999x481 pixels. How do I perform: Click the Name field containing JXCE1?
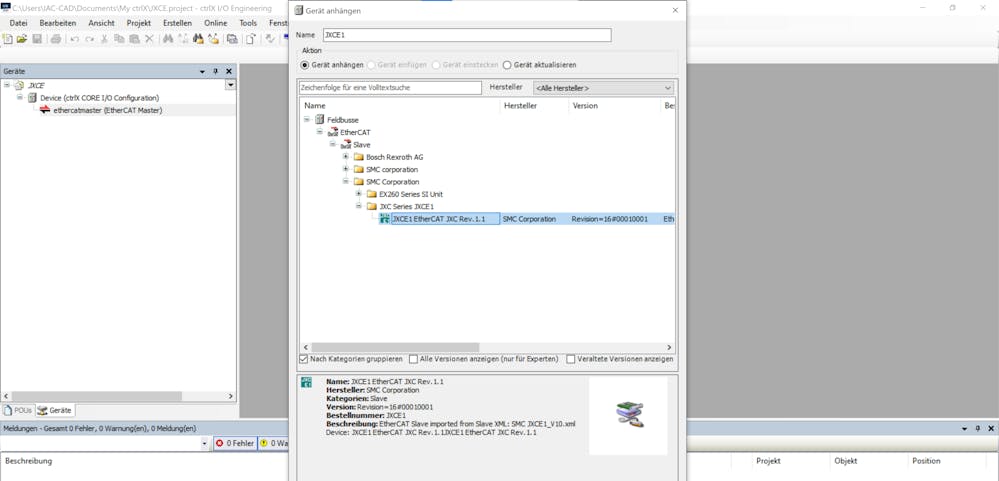[466, 35]
